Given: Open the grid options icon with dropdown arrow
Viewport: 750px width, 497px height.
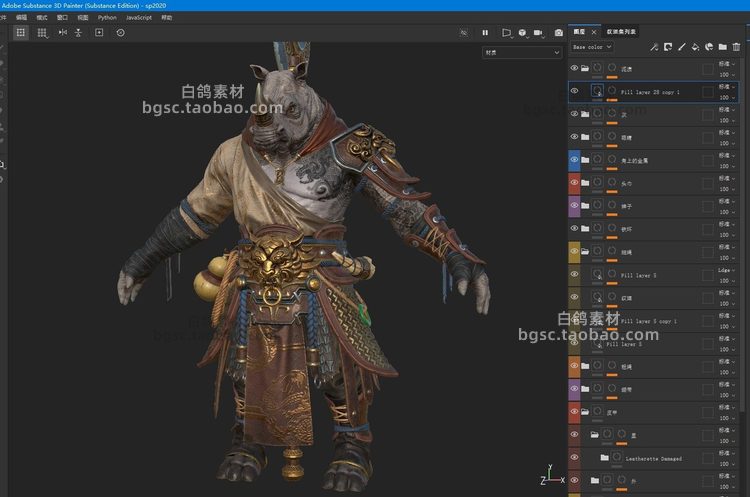Looking at the screenshot, I should point(42,33).
